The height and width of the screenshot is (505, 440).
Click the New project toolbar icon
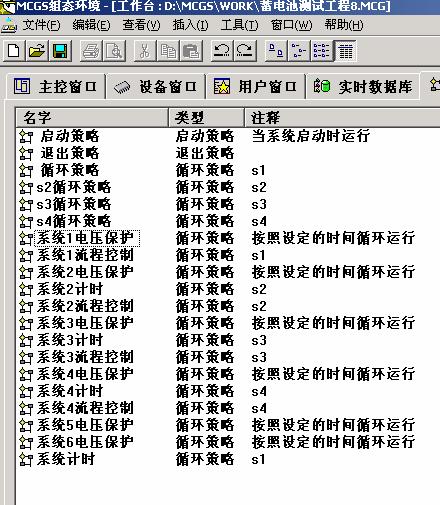coord(14,51)
